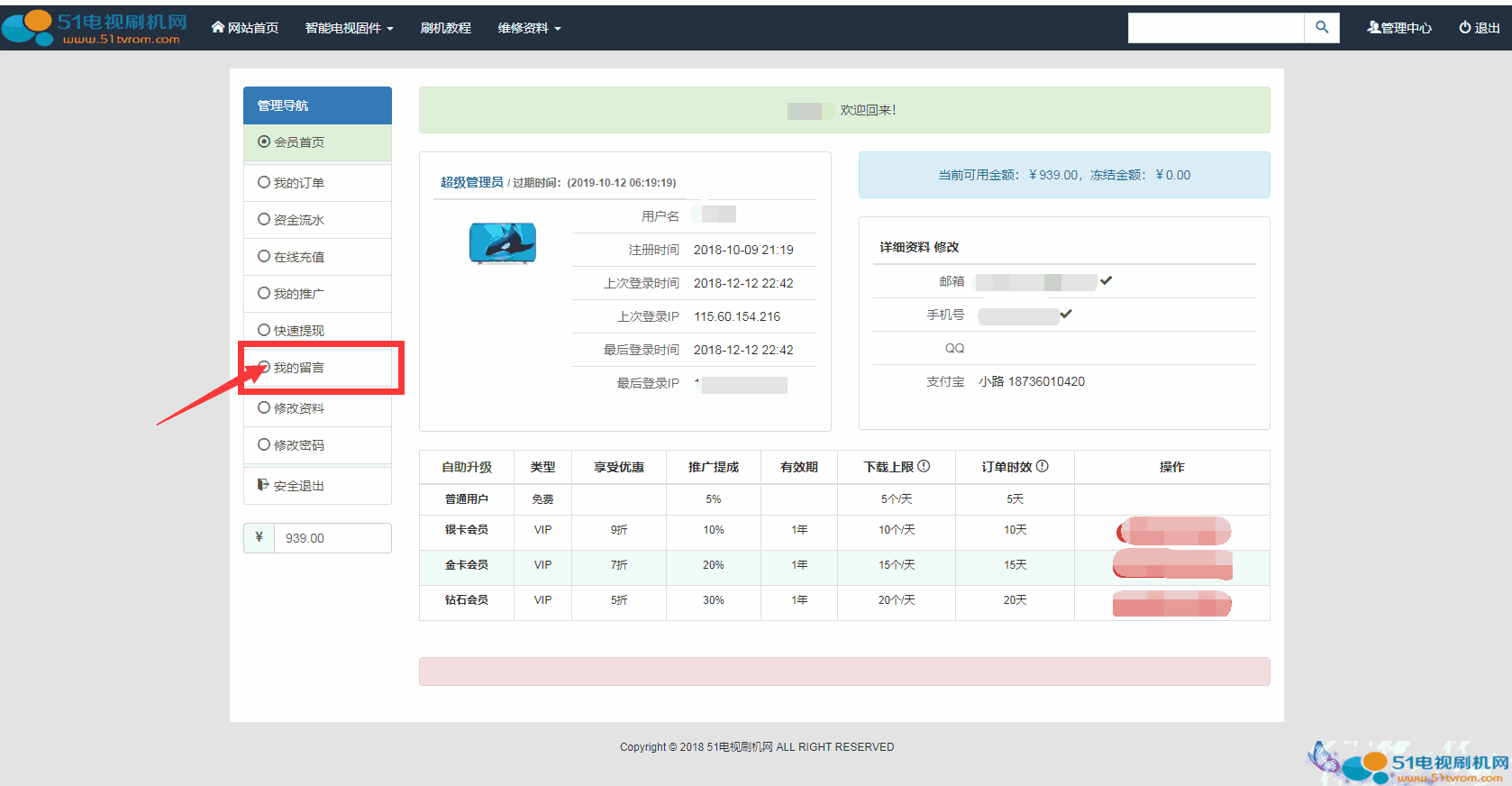Click the info icon next to 订单时效
The width and height of the screenshot is (1512, 786).
pyautogui.click(x=1043, y=466)
